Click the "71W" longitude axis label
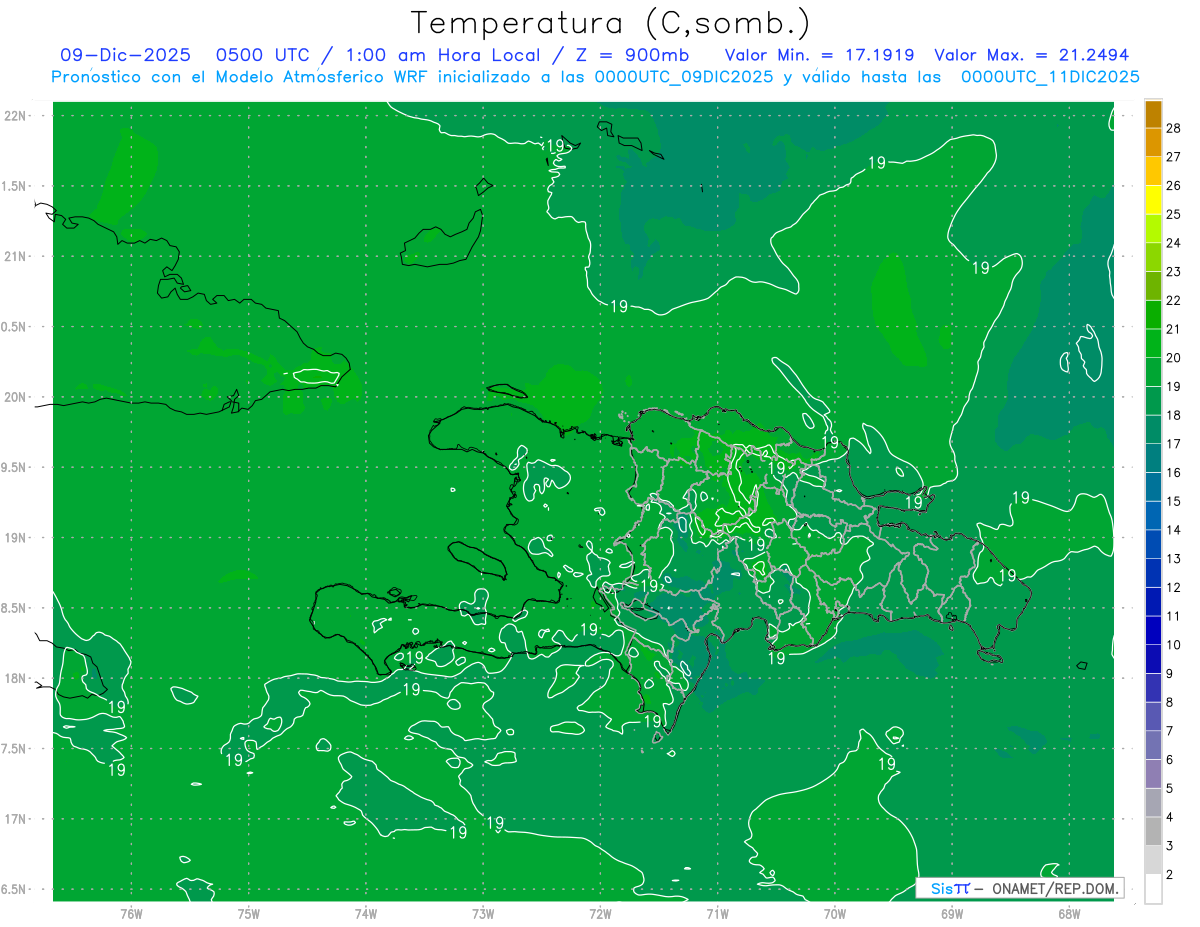The image size is (1200, 927). (717, 914)
